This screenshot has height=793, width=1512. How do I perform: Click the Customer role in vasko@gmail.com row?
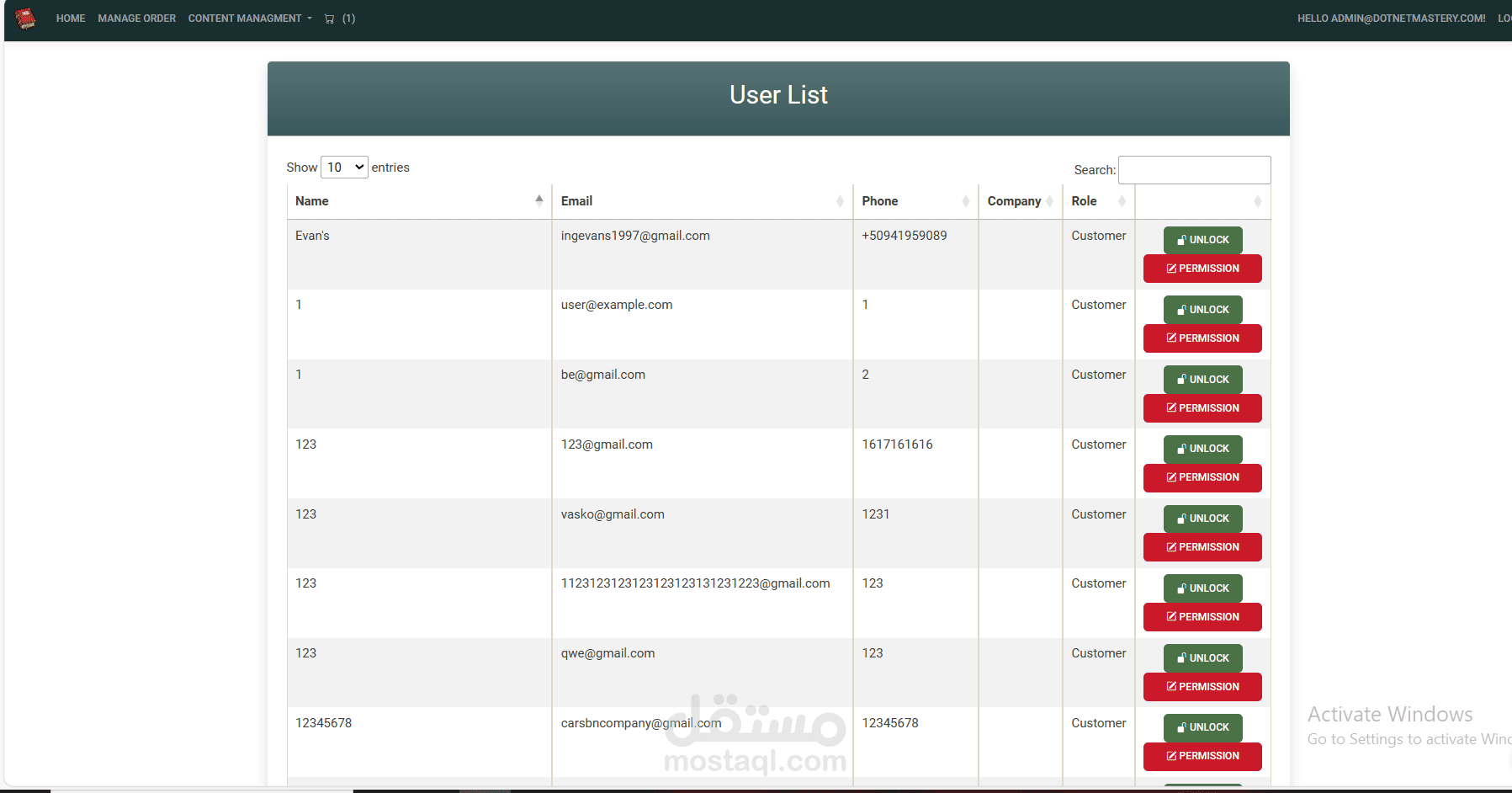(1099, 514)
